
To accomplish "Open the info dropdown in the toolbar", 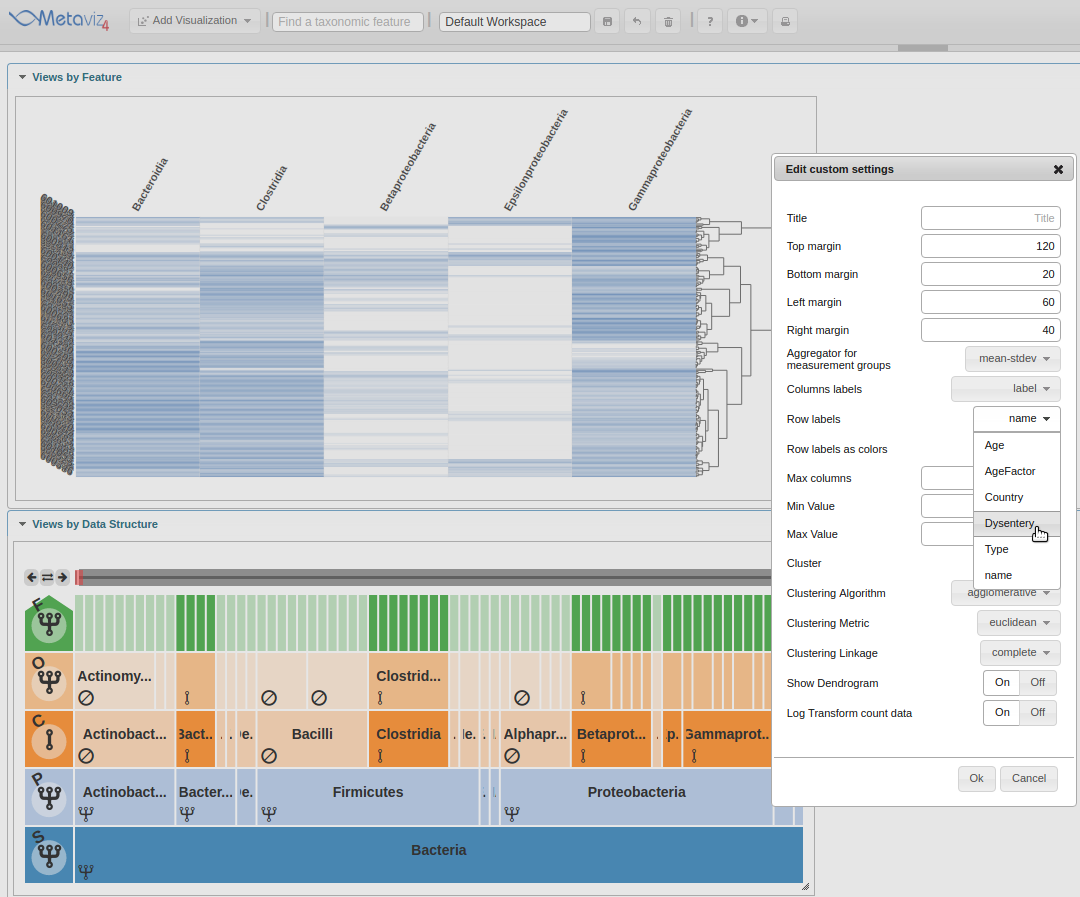I will pos(747,21).
